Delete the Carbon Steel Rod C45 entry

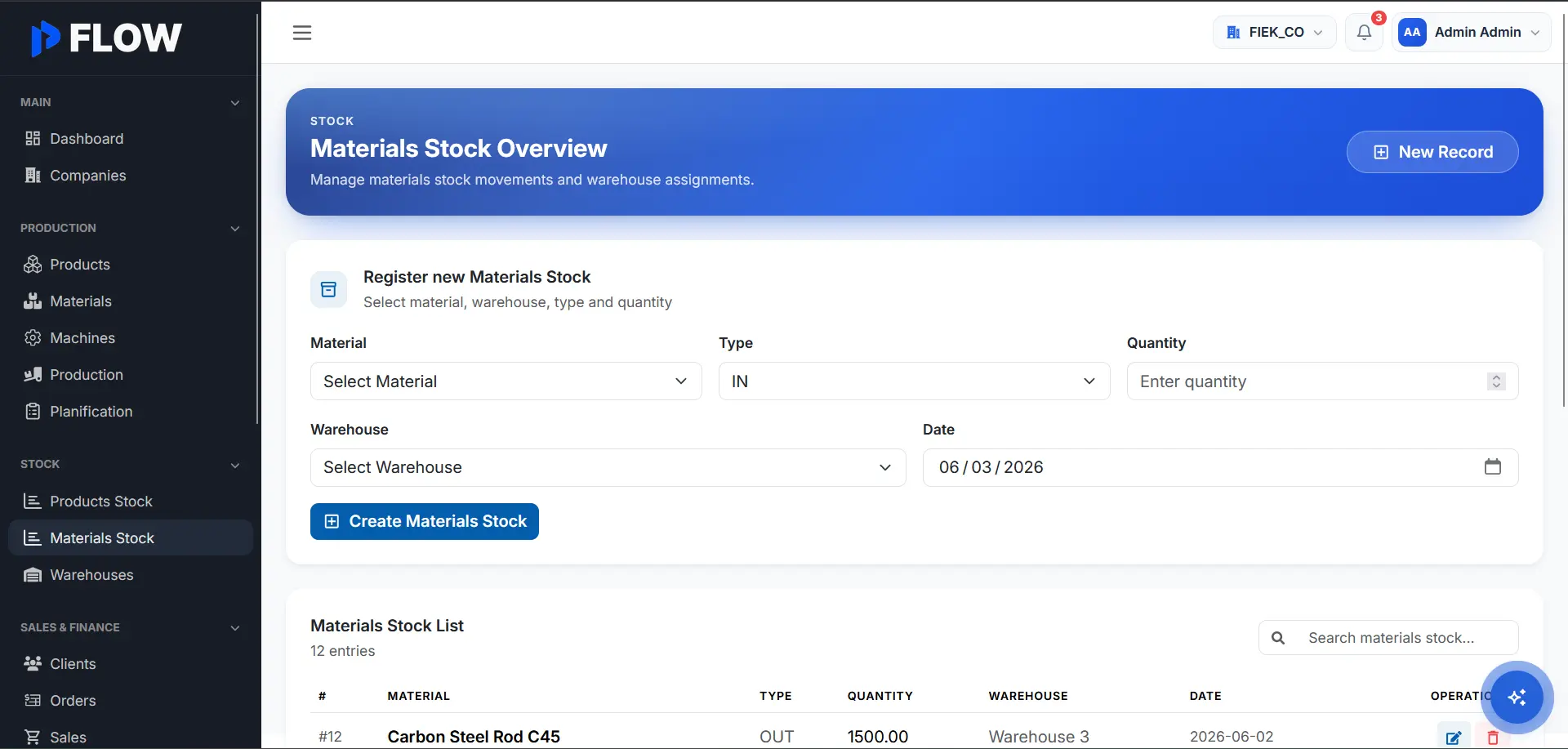tap(1493, 737)
